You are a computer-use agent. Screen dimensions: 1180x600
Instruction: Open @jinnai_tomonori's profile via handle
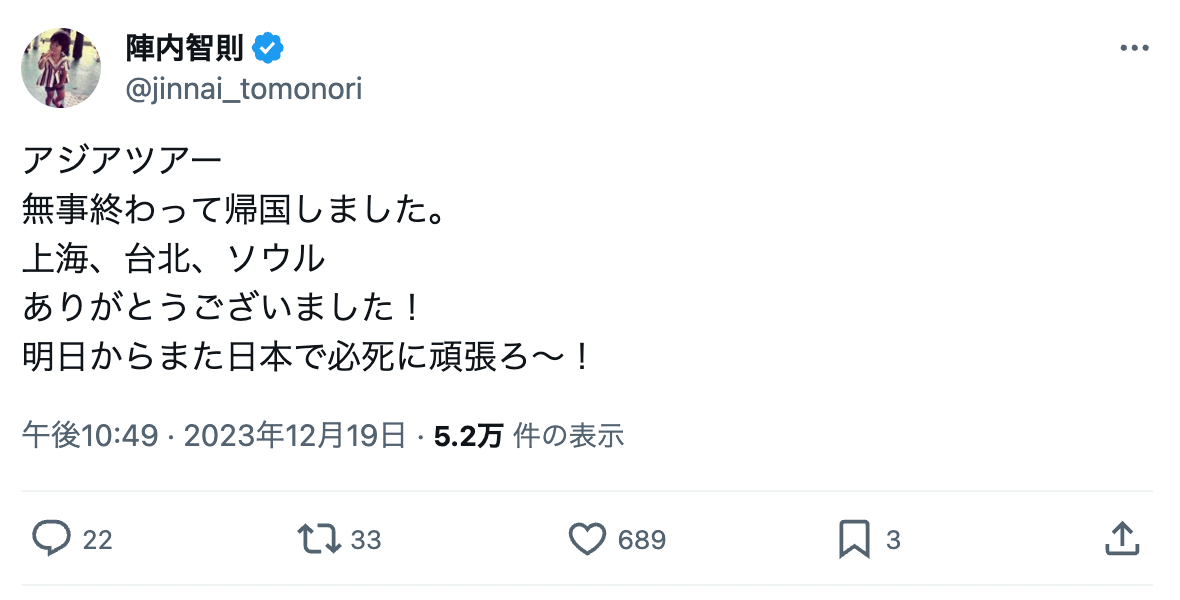pos(246,89)
